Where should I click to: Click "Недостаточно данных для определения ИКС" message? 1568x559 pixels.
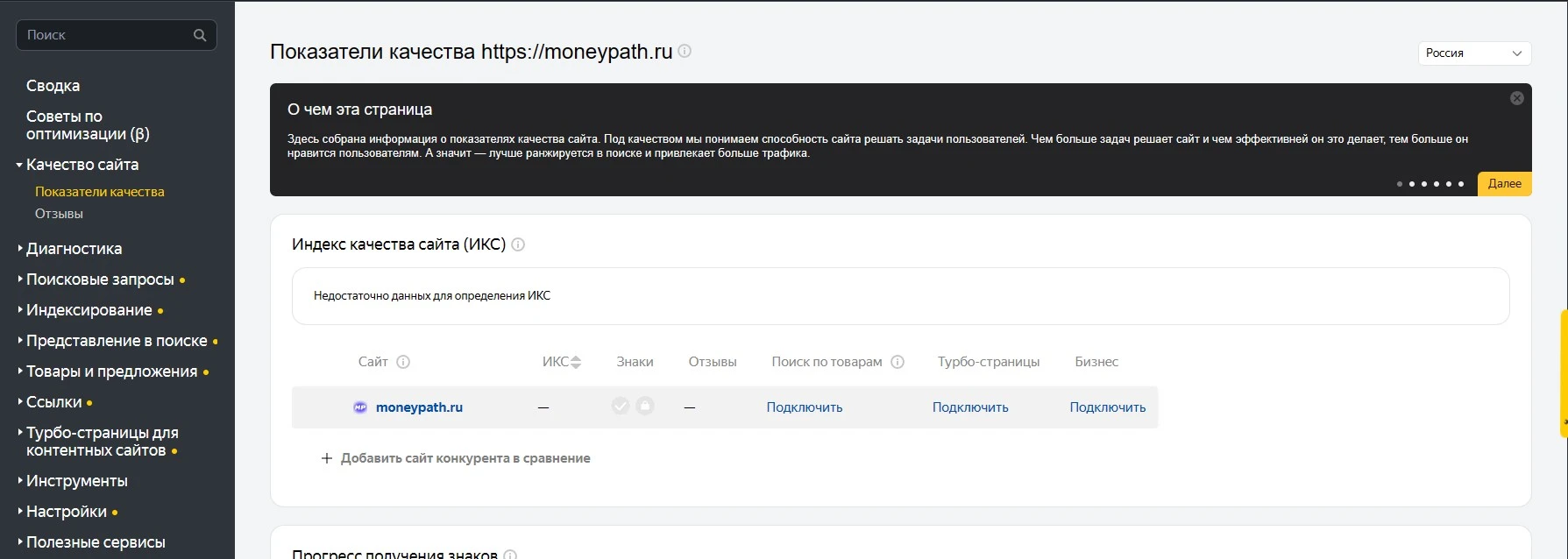coord(432,296)
